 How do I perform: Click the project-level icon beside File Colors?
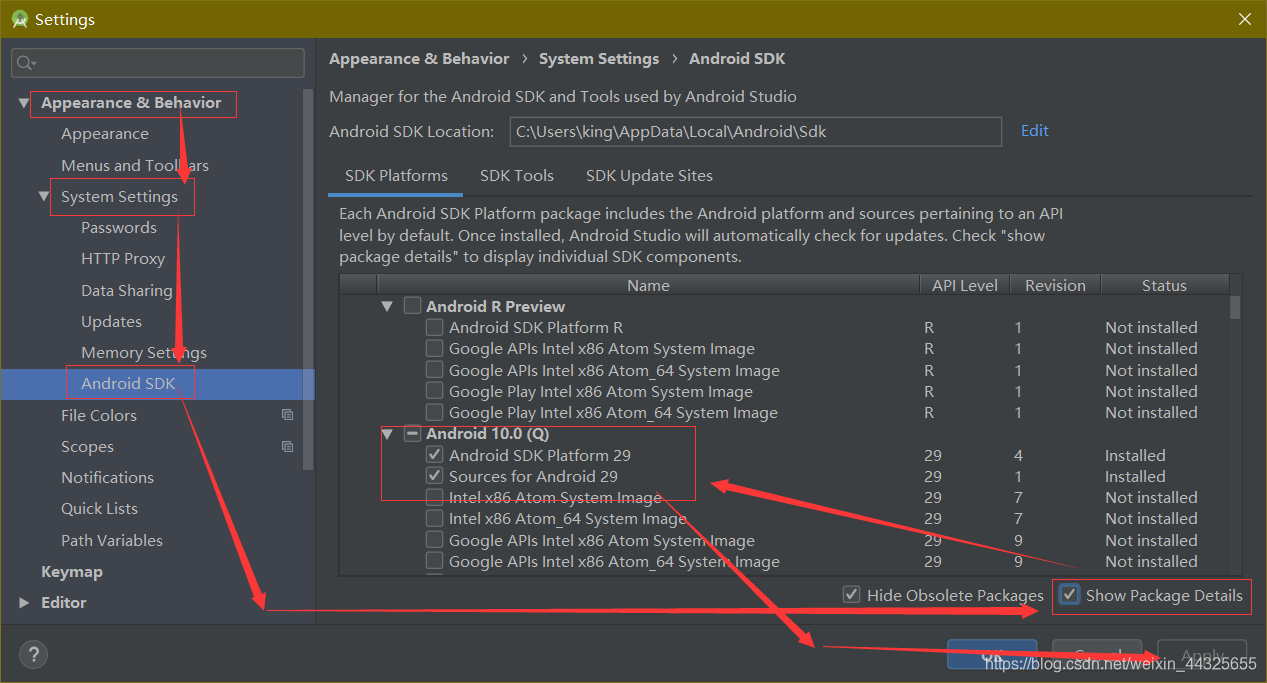(287, 415)
